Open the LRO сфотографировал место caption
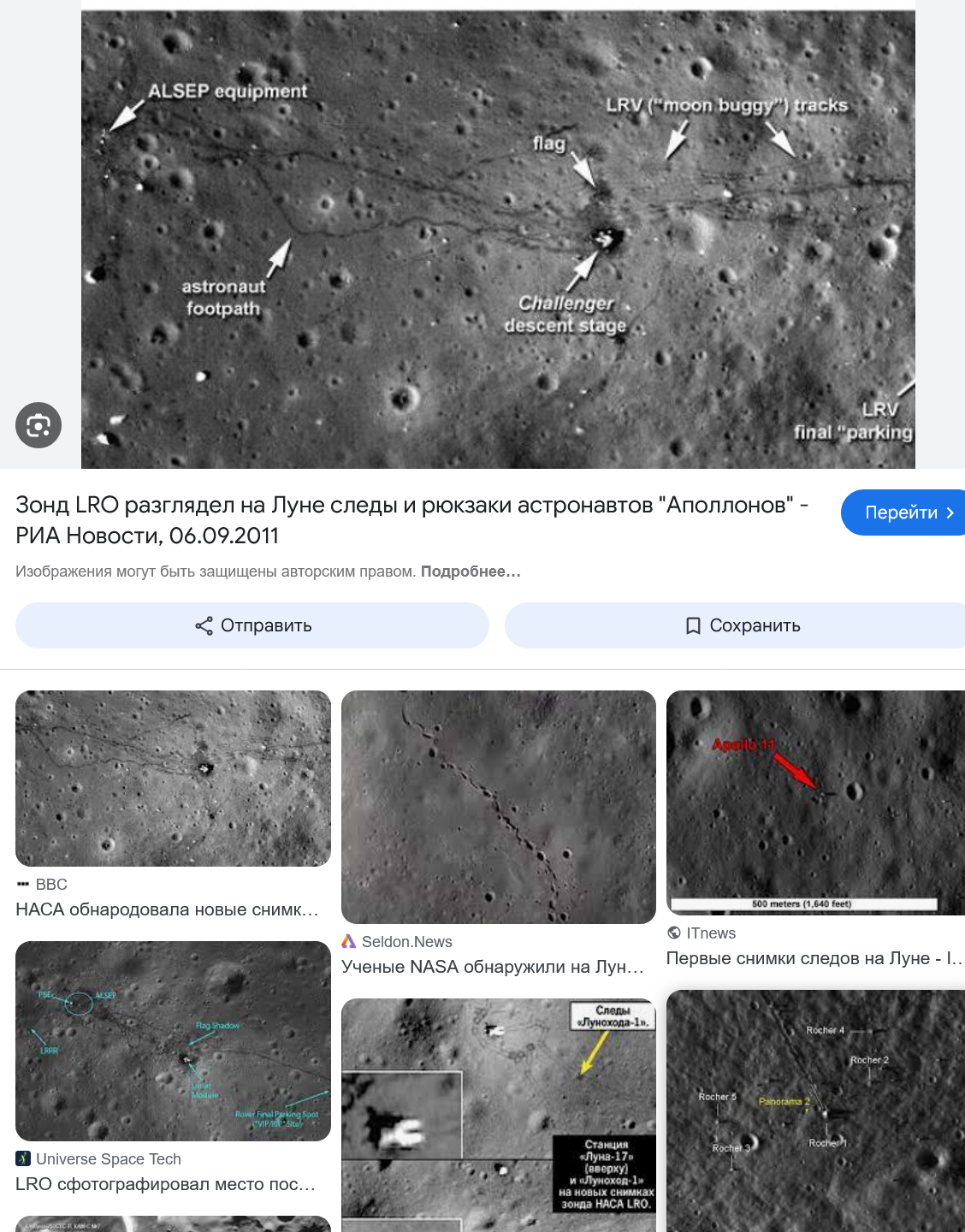Viewport: 965px width, 1232px height. (x=166, y=1184)
